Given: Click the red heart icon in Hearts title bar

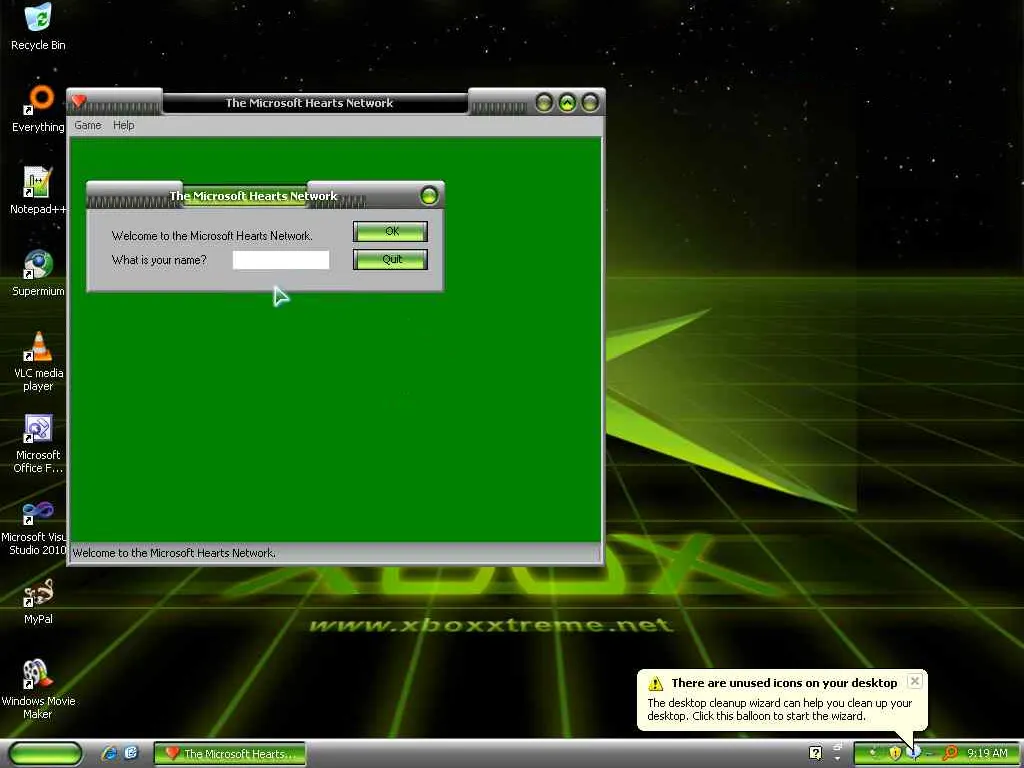Looking at the screenshot, I should pyautogui.click(x=79, y=101).
